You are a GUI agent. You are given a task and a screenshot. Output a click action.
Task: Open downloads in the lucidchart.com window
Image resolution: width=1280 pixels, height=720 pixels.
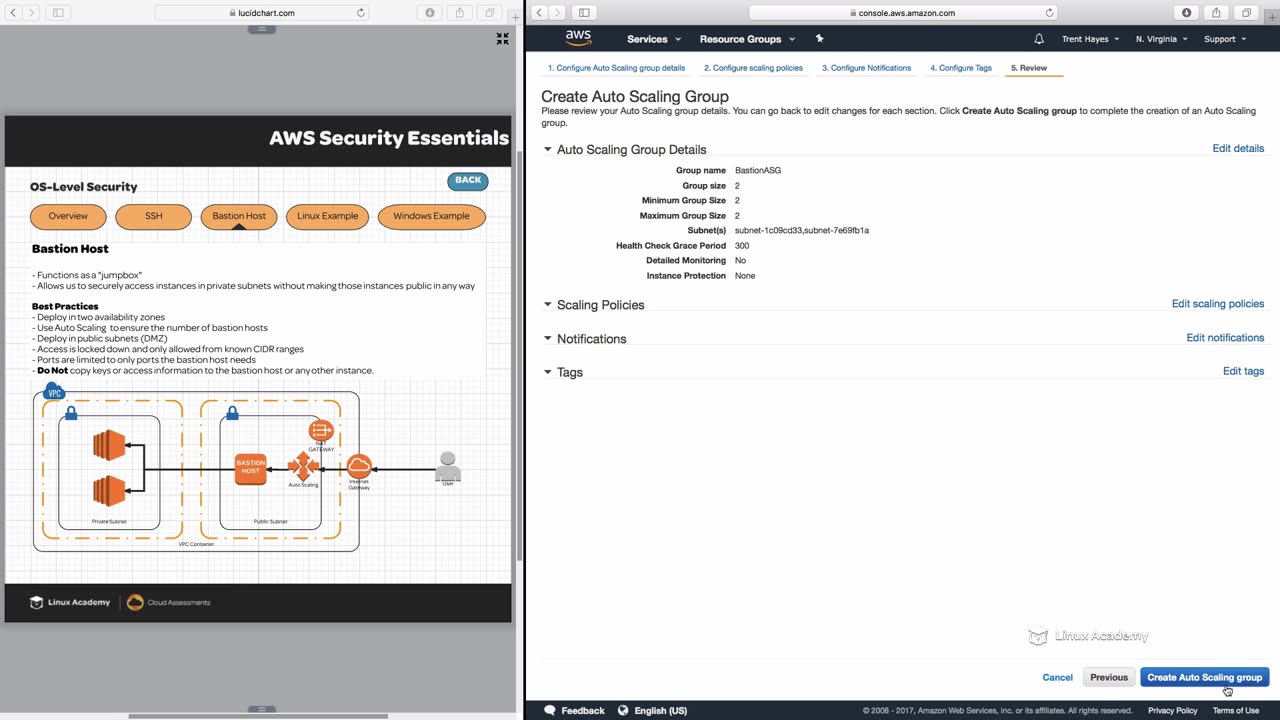[430, 13]
